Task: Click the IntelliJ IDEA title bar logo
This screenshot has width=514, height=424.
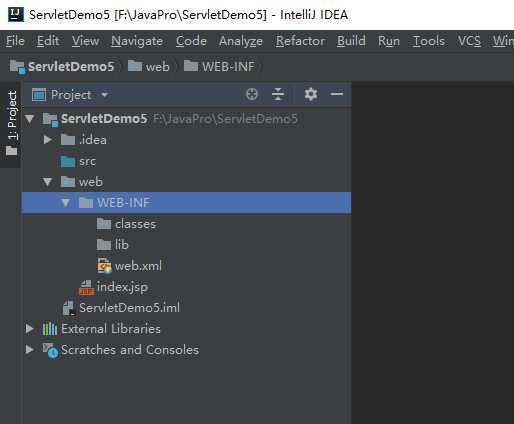Action: [16, 14]
